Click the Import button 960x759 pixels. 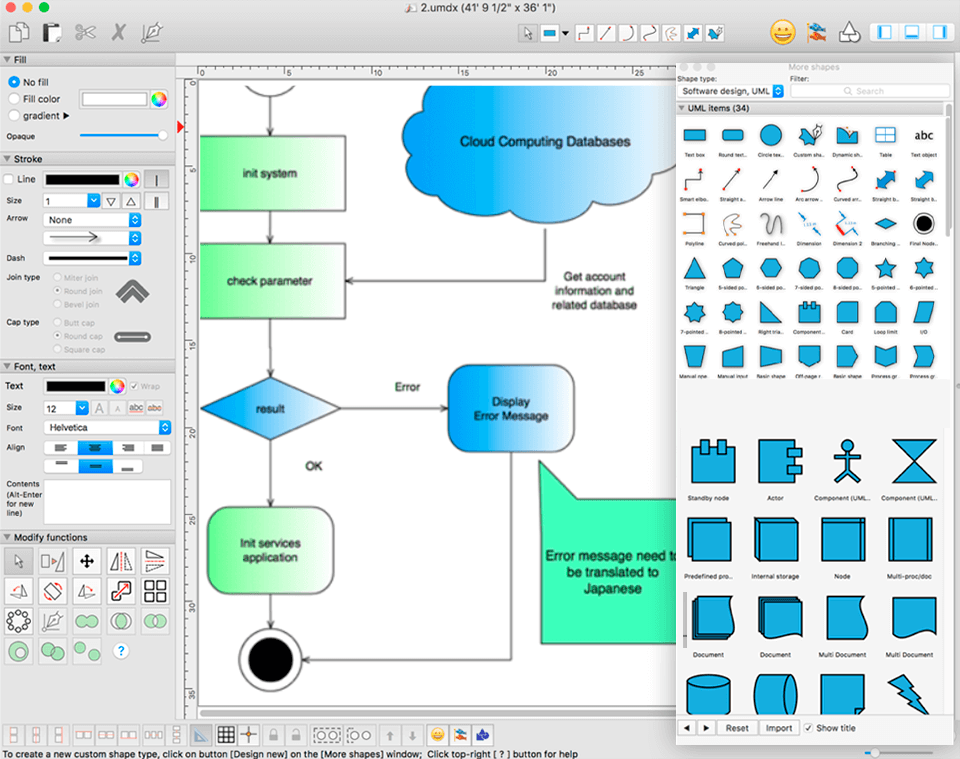[779, 728]
